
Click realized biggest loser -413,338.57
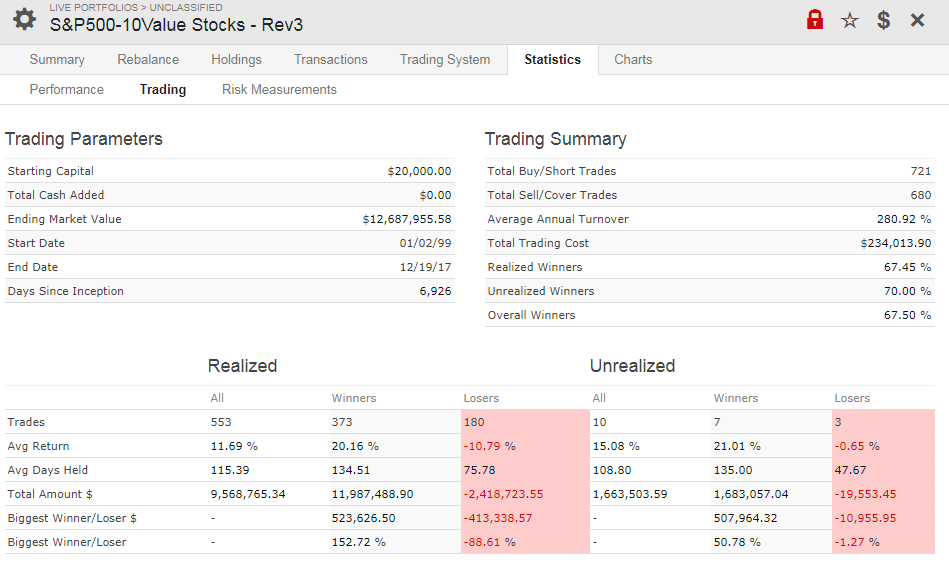pos(498,519)
